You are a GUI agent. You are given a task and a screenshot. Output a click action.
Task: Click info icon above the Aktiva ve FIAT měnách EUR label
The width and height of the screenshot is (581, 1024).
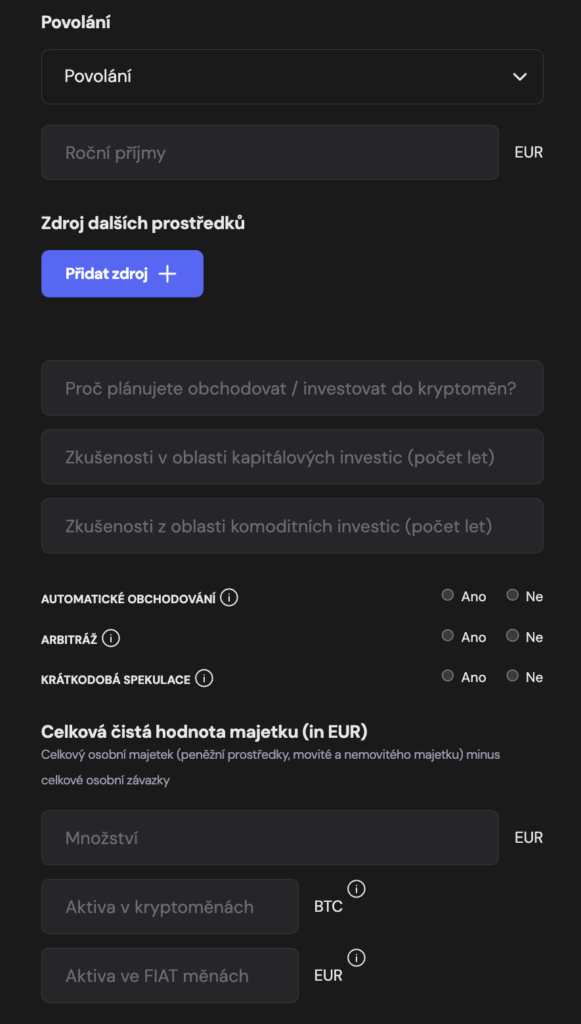(x=356, y=957)
